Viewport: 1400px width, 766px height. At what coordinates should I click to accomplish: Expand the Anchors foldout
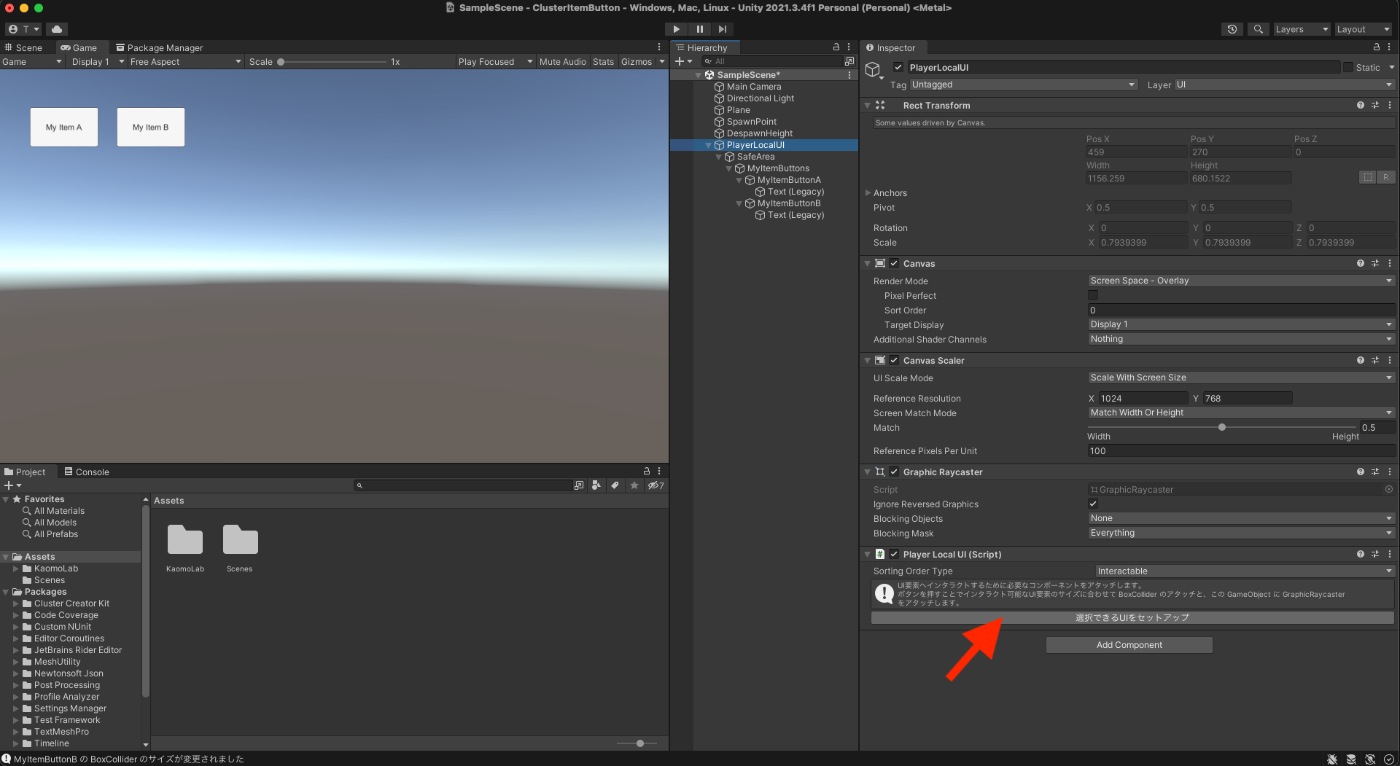[x=868, y=193]
